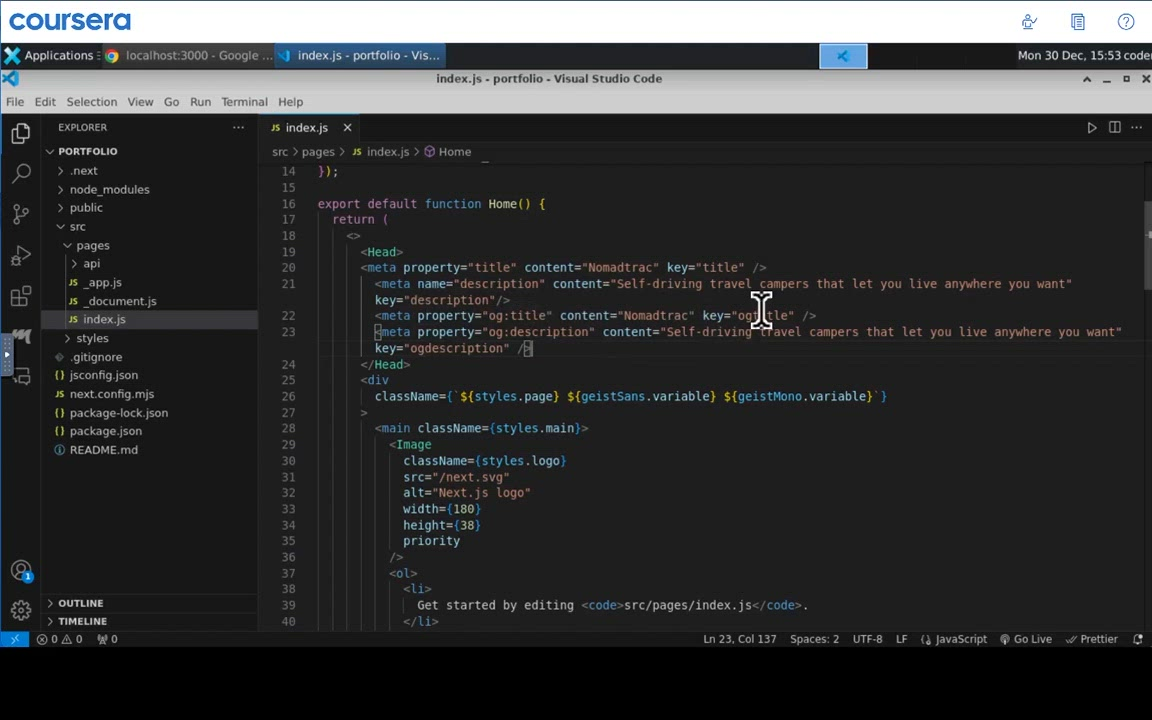Open the Edit menu

(45, 101)
